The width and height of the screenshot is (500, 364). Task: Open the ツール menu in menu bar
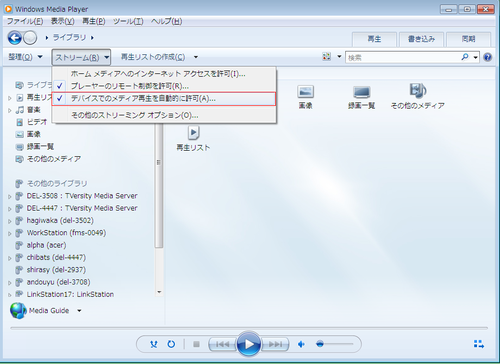pos(128,21)
